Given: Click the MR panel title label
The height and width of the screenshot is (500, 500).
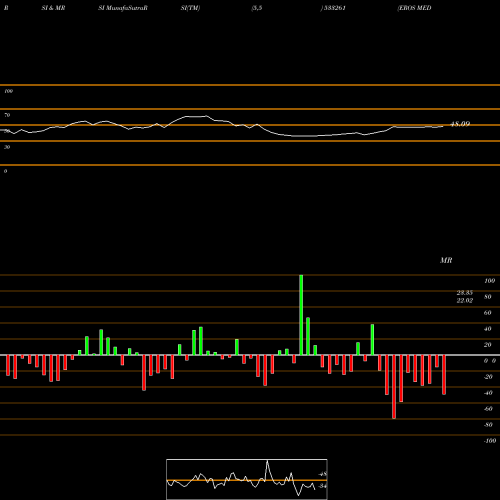Looking at the screenshot, I should coord(446,260).
